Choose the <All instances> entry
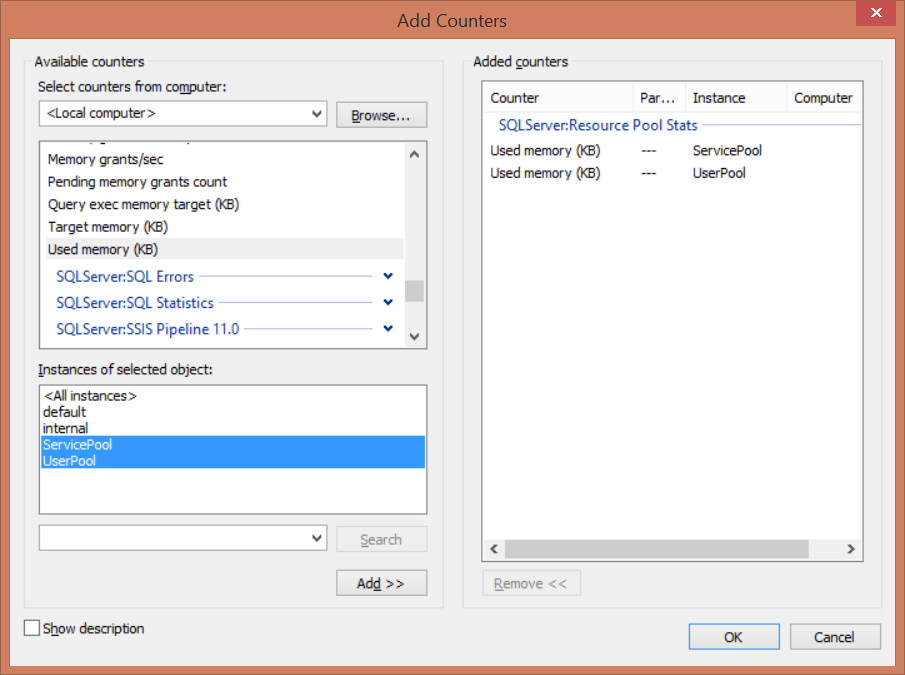 coord(90,396)
